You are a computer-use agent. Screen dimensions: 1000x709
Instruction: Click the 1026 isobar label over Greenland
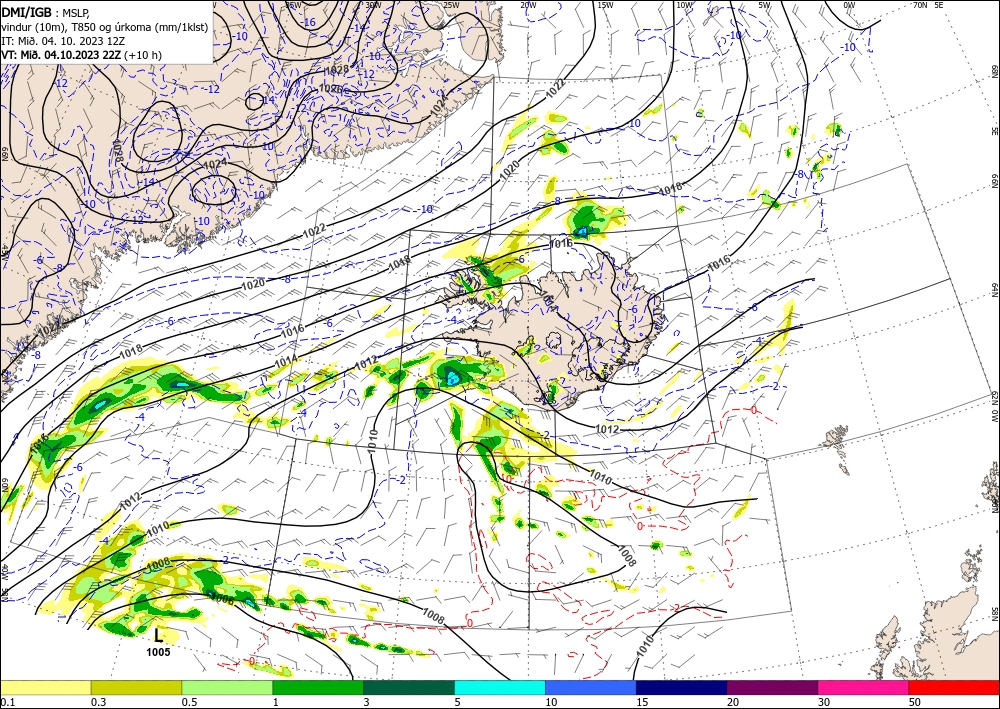(330, 89)
